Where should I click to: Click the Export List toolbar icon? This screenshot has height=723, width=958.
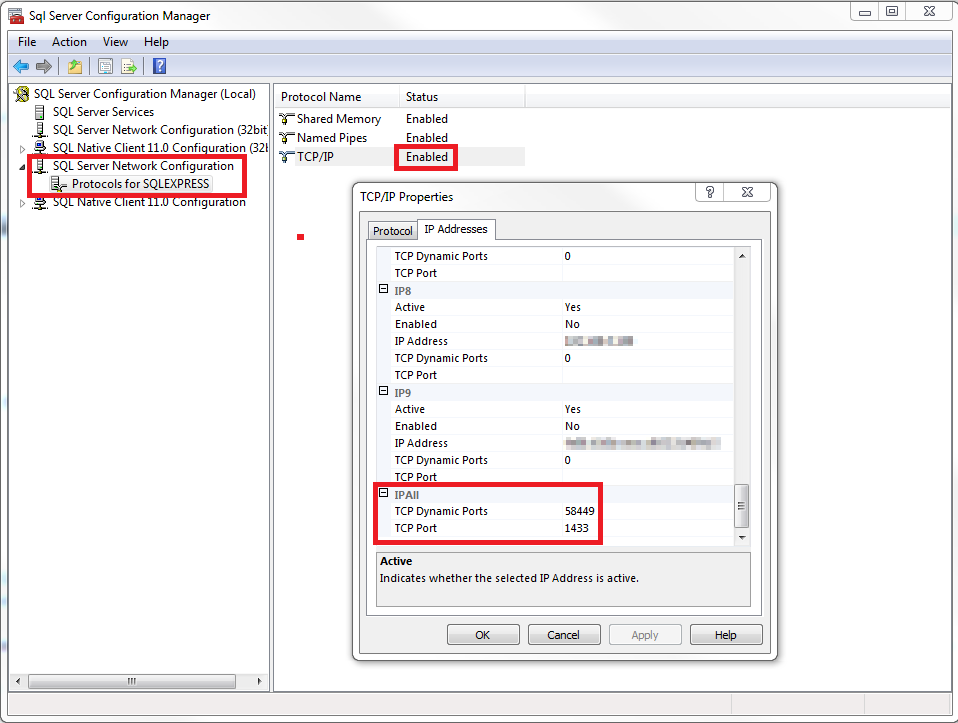coord(130,66)
